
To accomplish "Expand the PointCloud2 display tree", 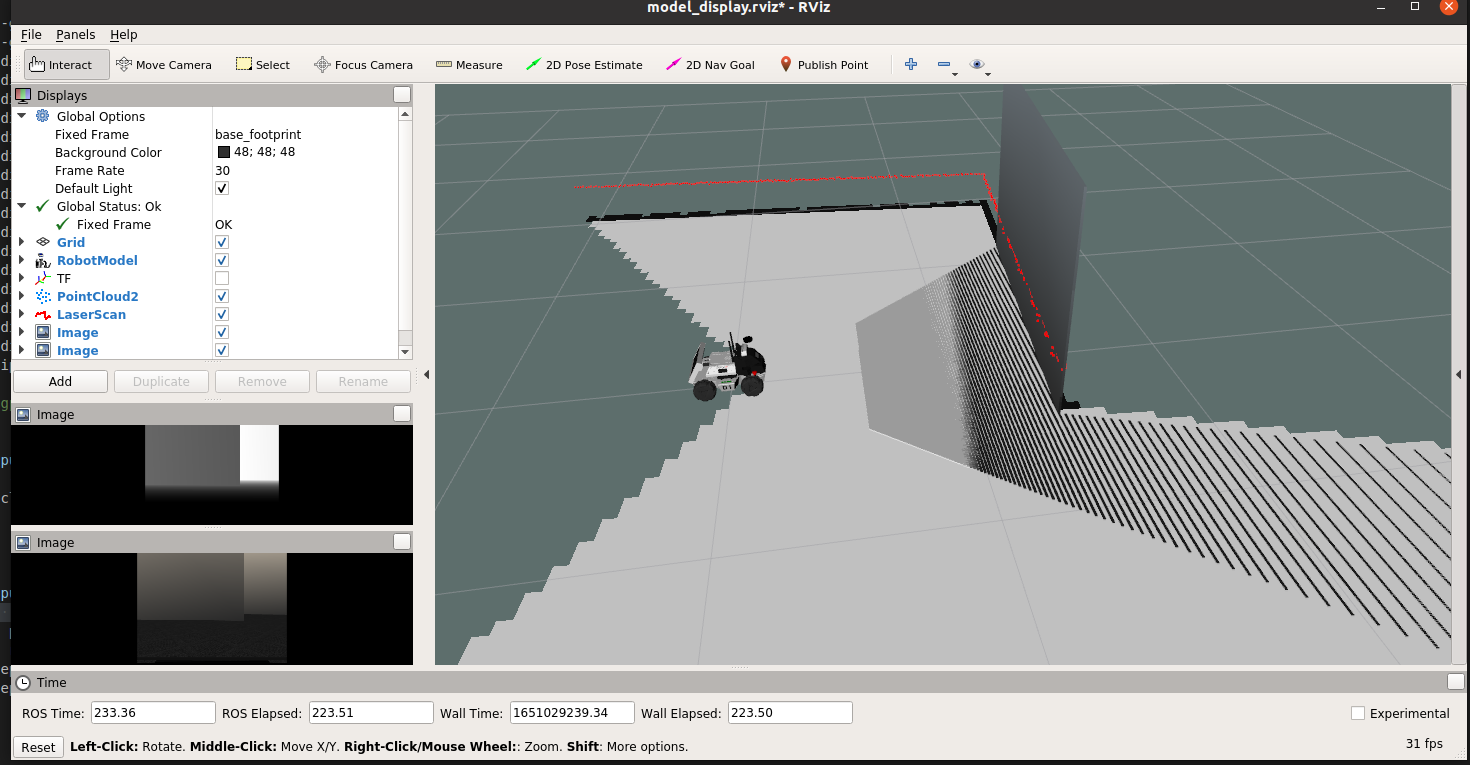I will (x=20, y=296).
